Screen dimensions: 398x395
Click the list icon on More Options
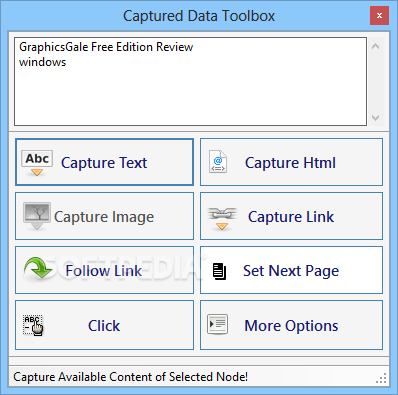point(217,324)
